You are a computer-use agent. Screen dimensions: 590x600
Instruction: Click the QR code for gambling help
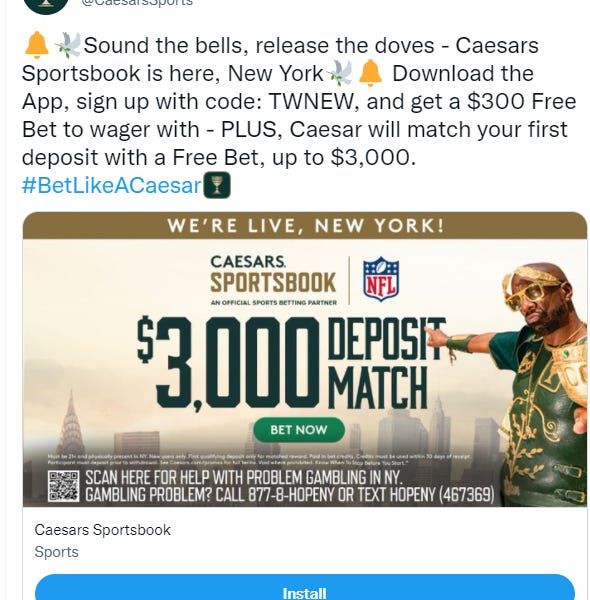64,486
